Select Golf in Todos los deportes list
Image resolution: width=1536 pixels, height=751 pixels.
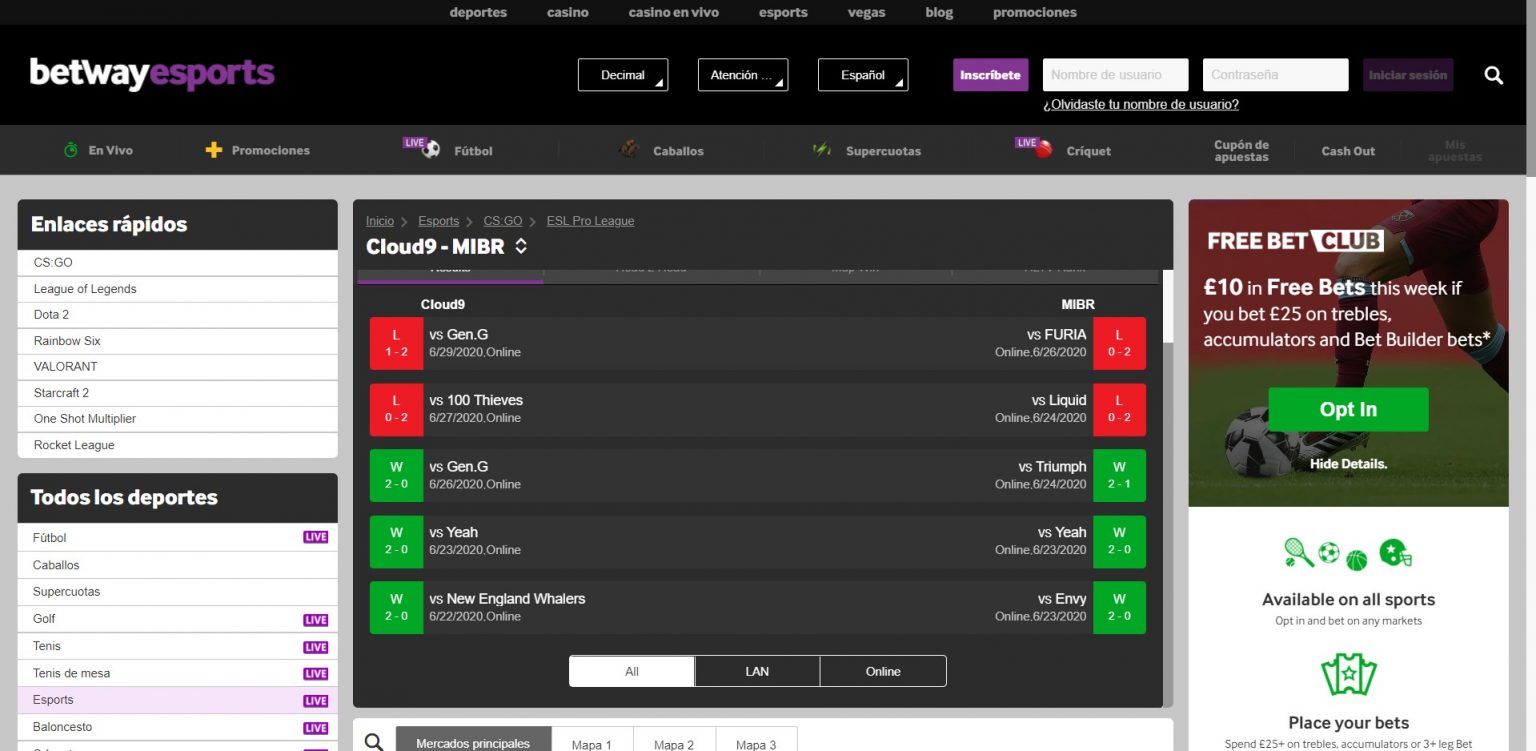tap(178, 619)
